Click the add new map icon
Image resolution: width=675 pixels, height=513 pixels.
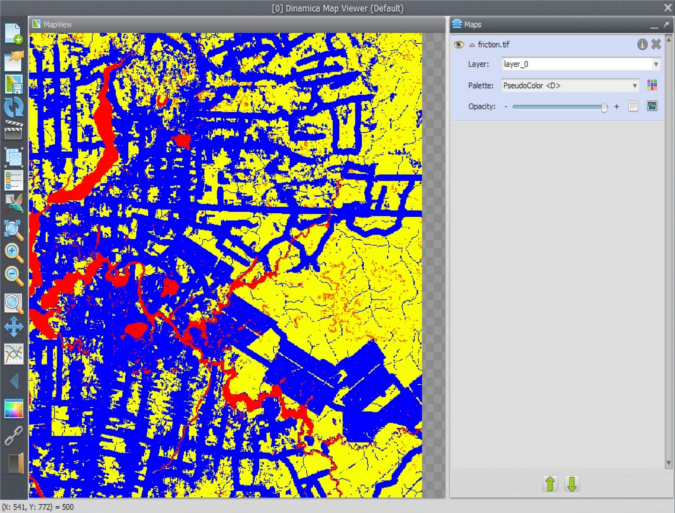click(x=14, y=33)
